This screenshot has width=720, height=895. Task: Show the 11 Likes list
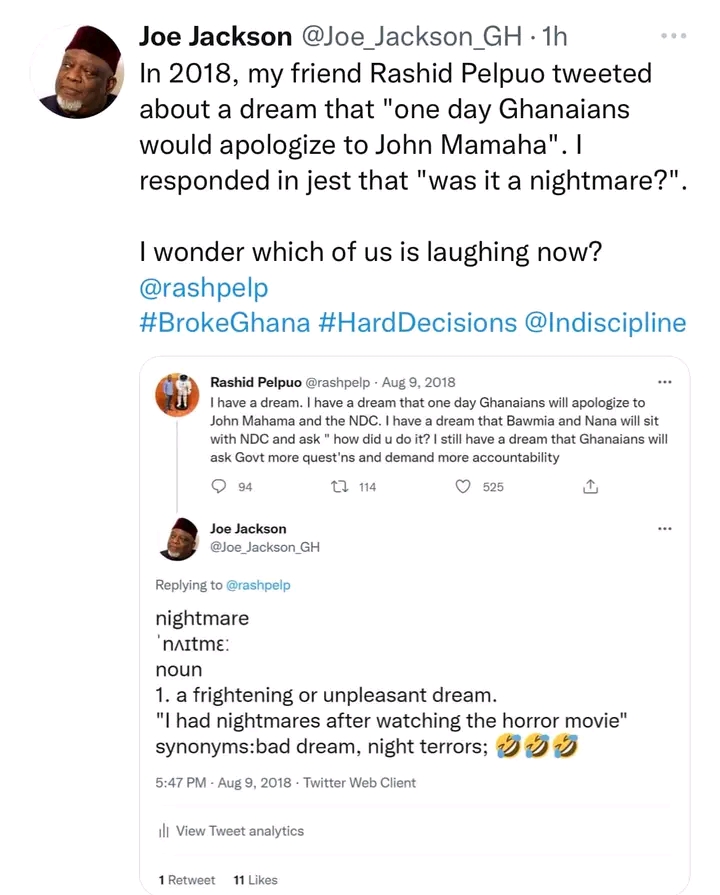coord(255,880)
